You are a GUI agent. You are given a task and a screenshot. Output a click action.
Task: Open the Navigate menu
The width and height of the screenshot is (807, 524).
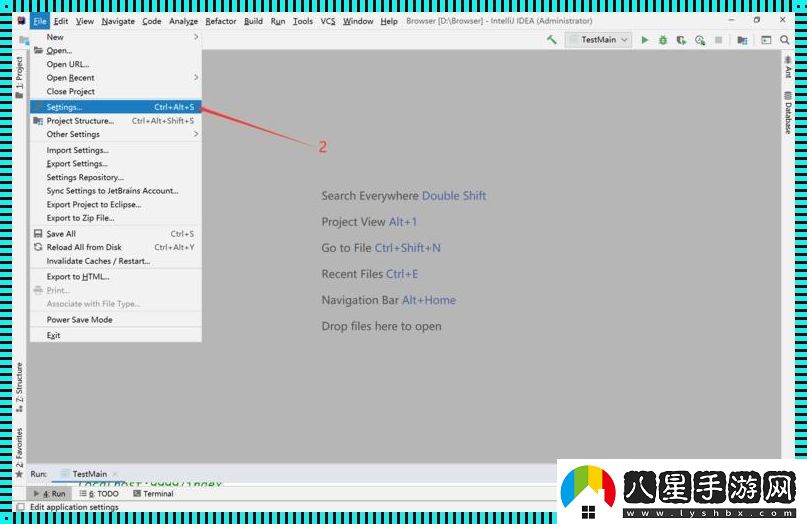(118, 21)
